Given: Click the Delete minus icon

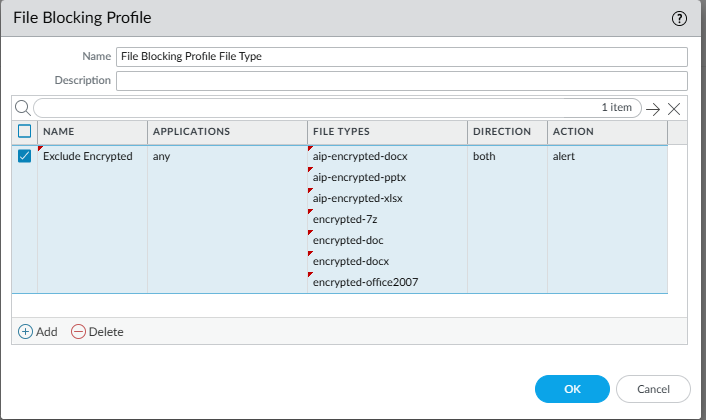Looking at the screenshot, I should click(79, 331).
